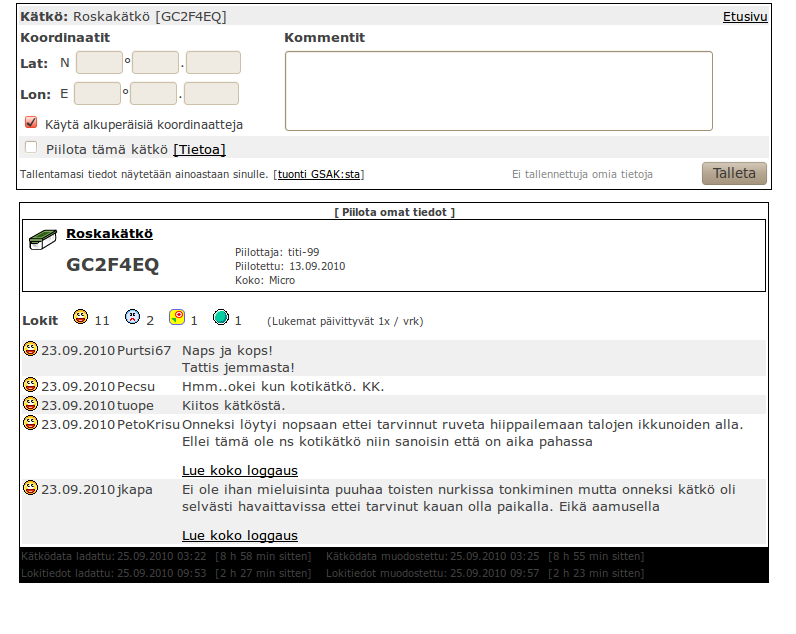Viewport: 796px width, 634px height.
Task: Open the Tietoa info link
Action: coord(199,150)
